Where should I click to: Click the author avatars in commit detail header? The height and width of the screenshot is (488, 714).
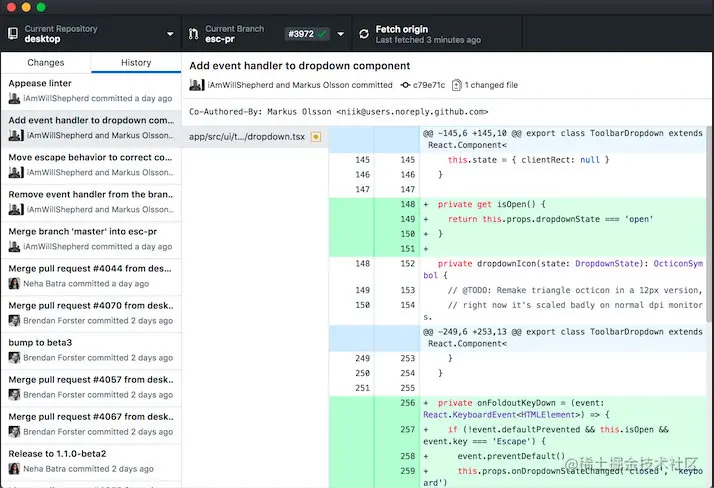pyautogui.click(x=197, y=85)
